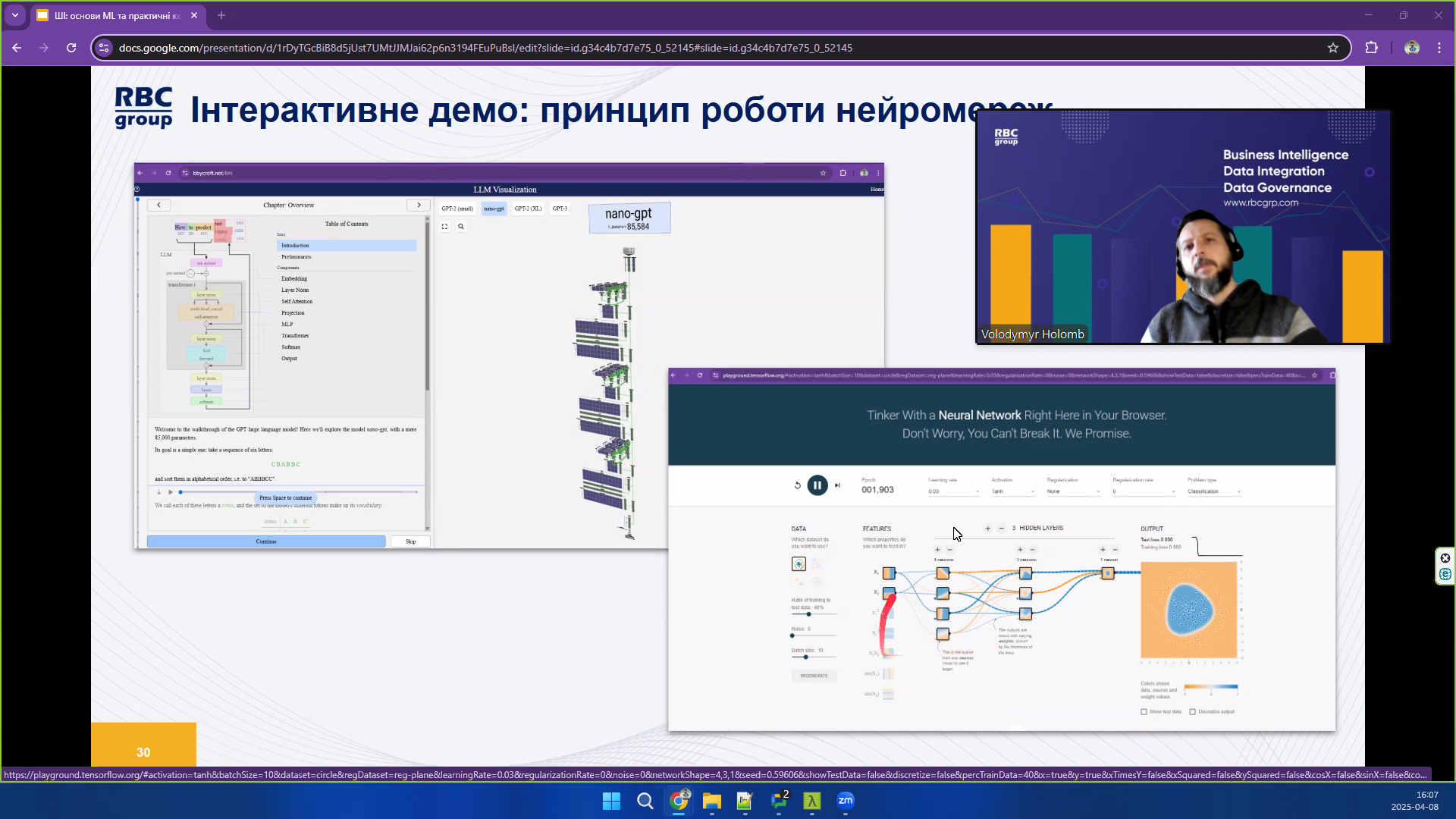Enable the Discretize output checkbox
This screenshot has height=819, width=1456.
1193,712
